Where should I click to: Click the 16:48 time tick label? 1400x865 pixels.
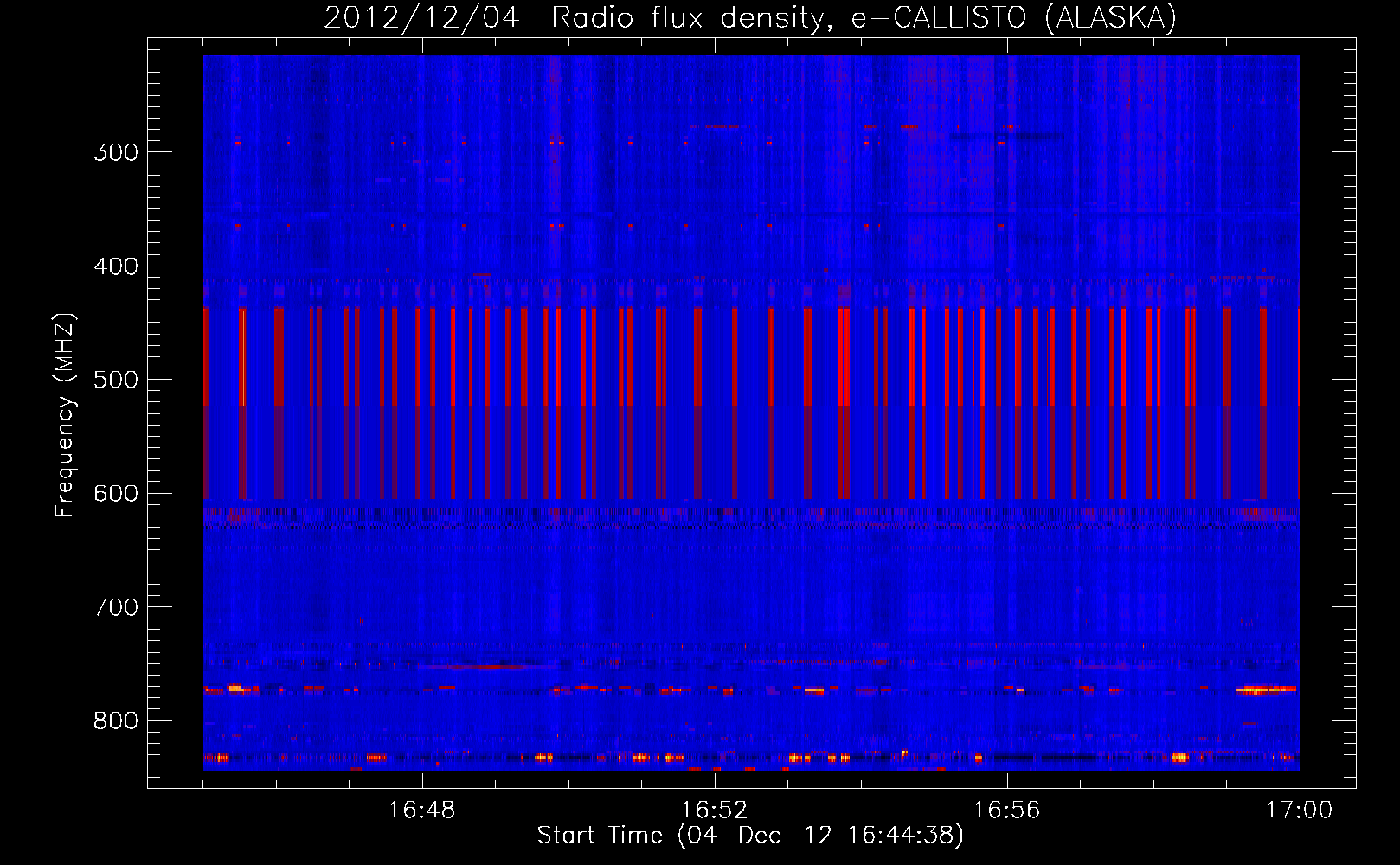[x=422, y=810]
